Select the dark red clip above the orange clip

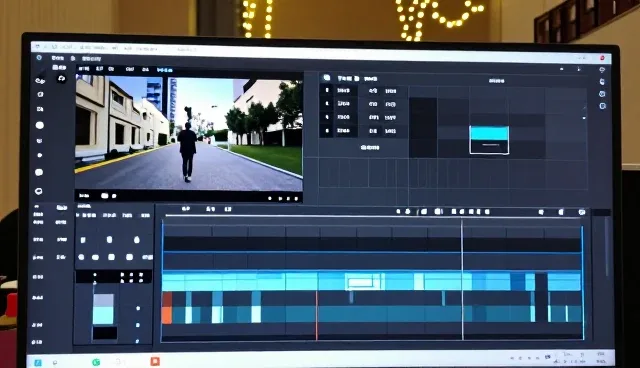[167, 299]
